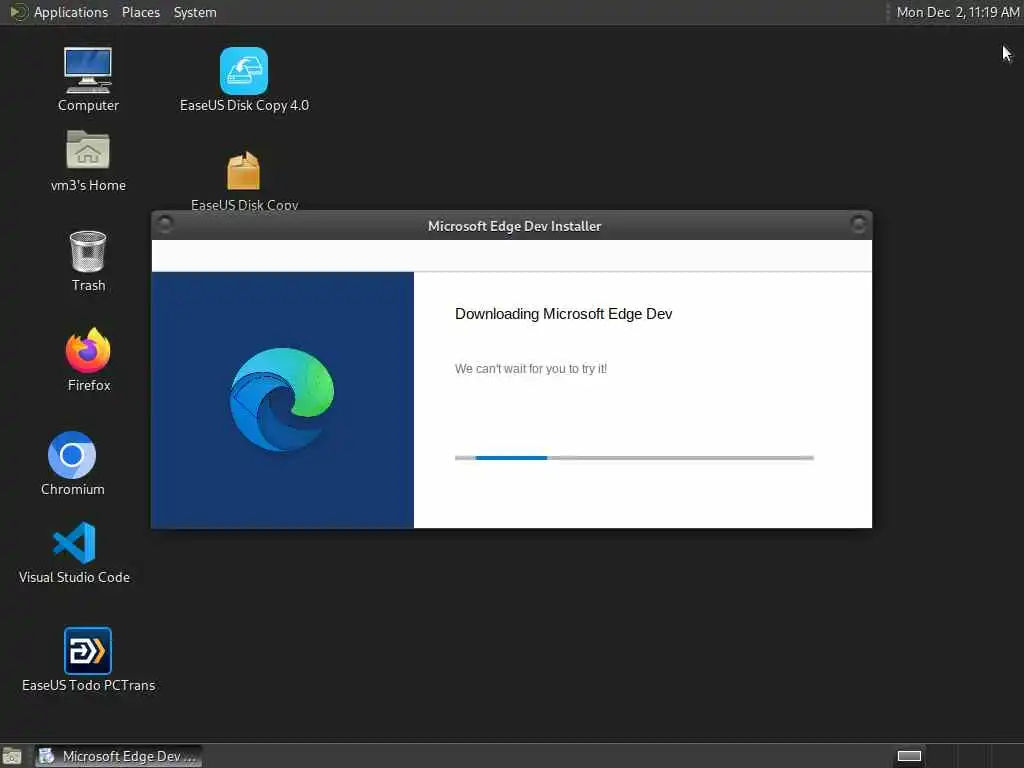Image resolution: width=1024 pixels, height=768 pixels.
Task: Open the Places menu
Action: (x=140, y=12)
